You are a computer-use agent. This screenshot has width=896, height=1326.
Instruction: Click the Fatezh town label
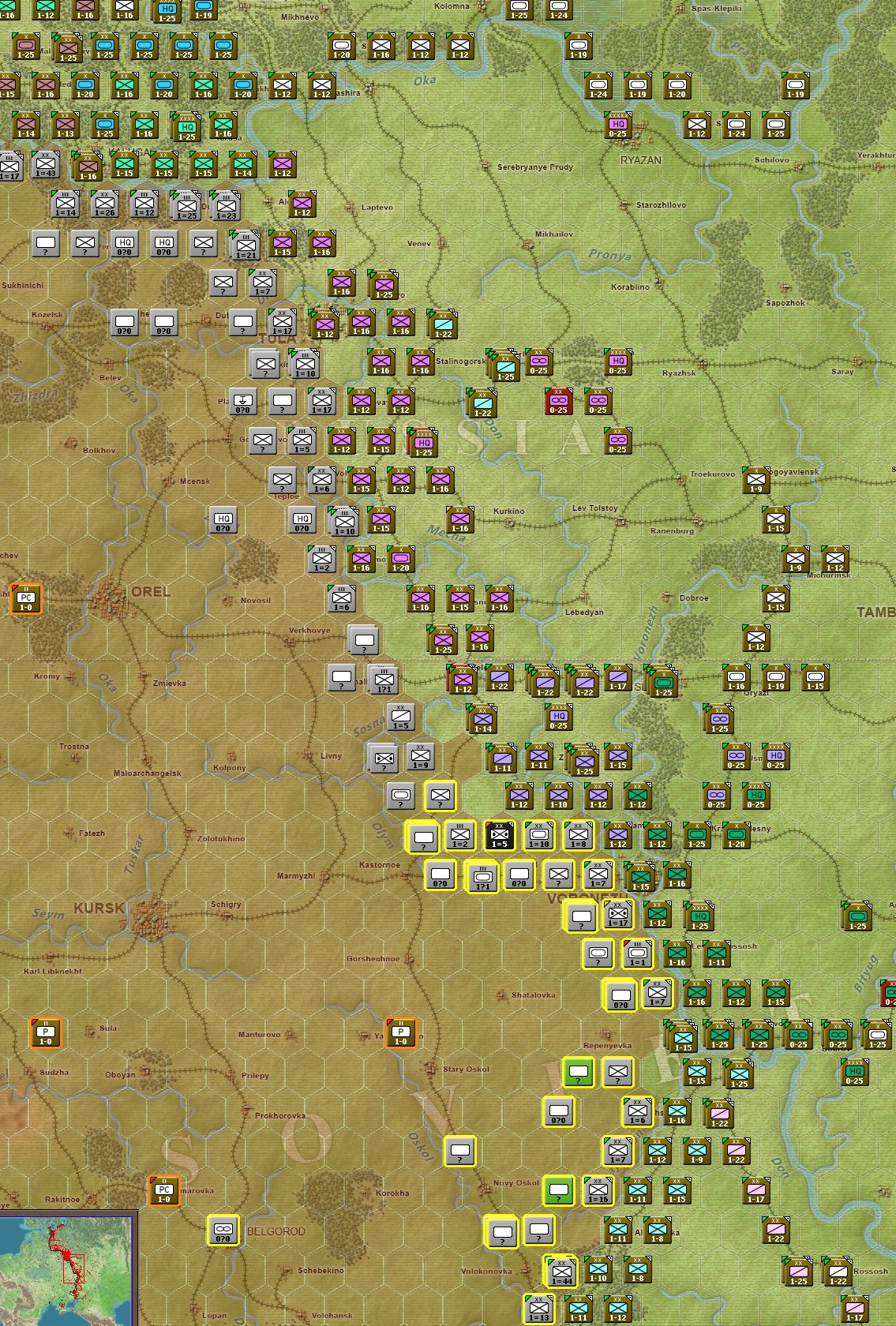(x=92, y=833)
